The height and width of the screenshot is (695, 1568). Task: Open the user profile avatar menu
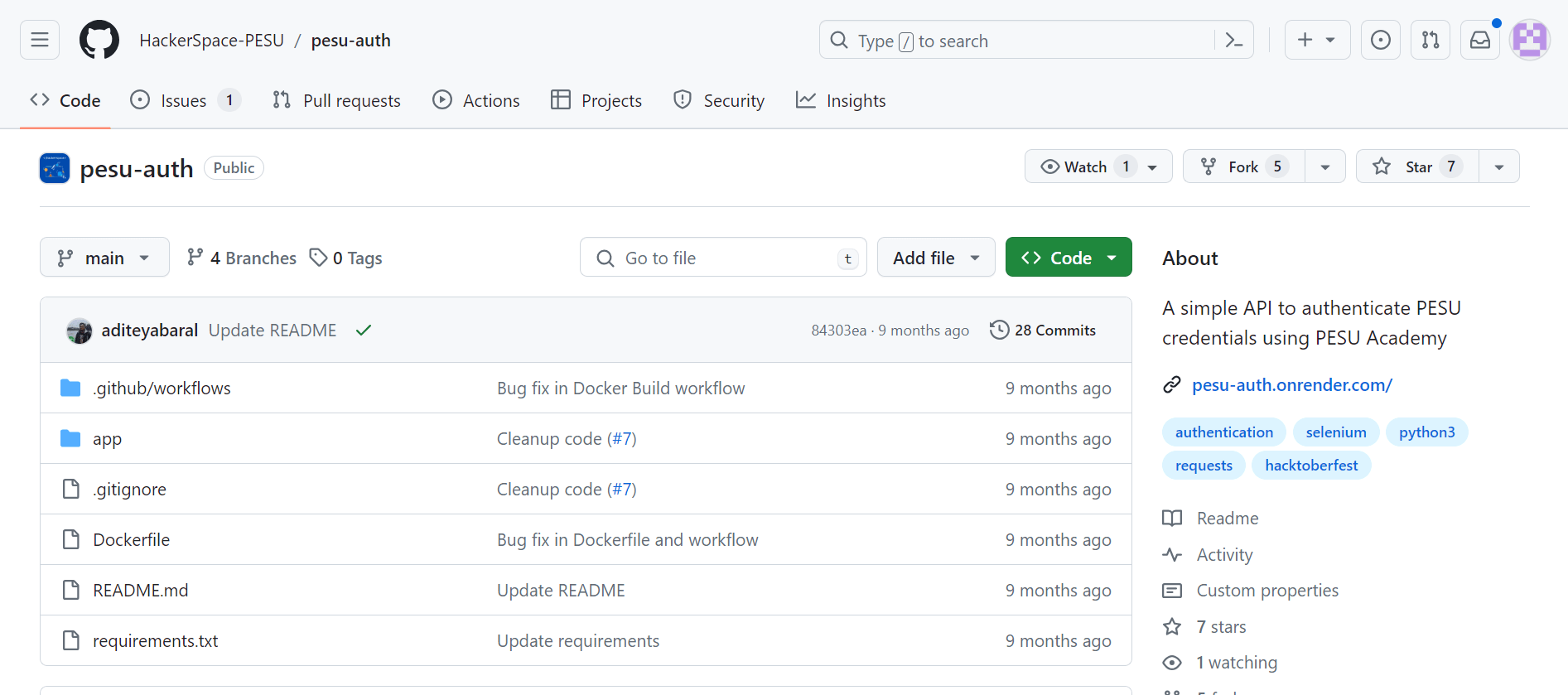click(x=1529, y=40)
